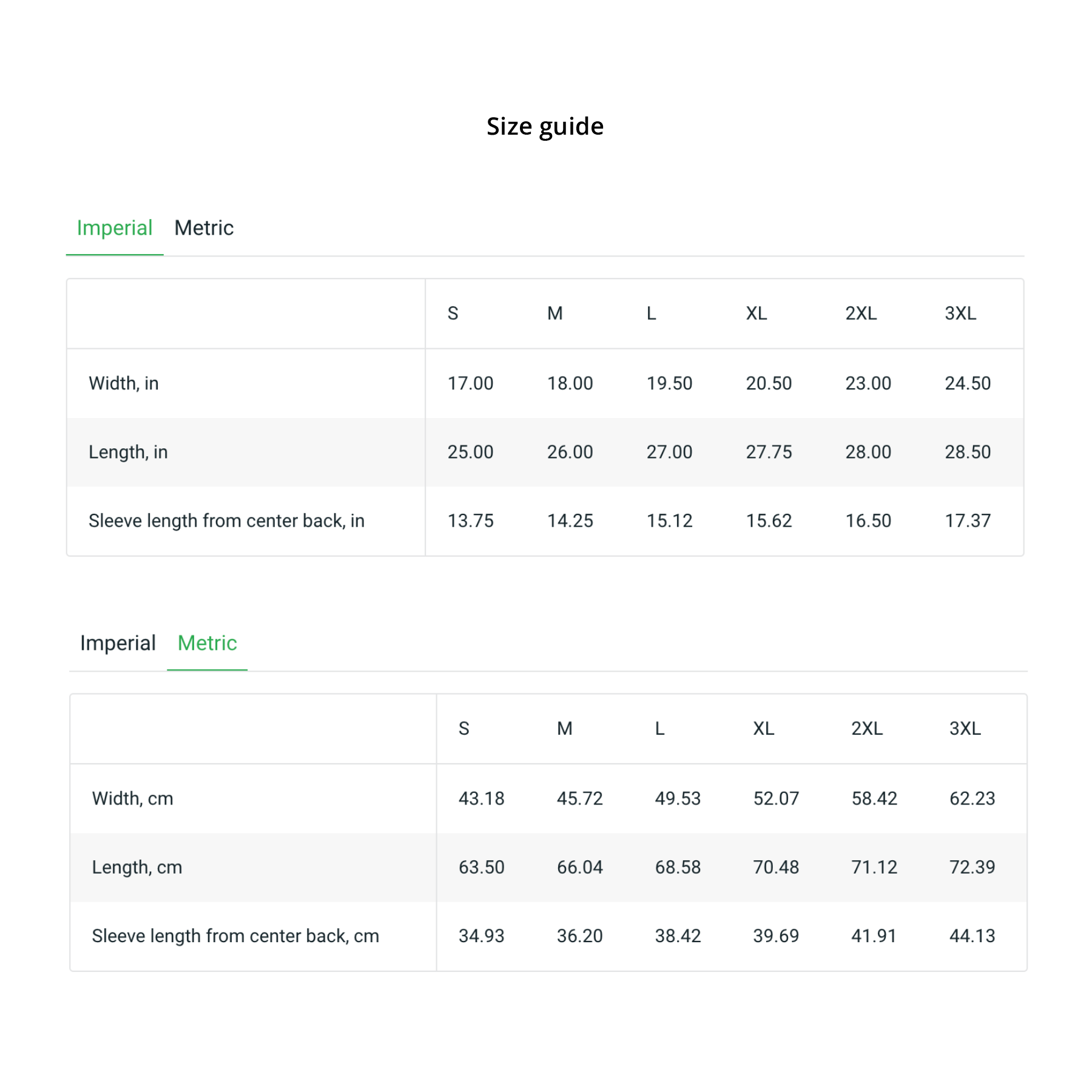Select the 44.13 sleeve length value
Screen dimensions: 1092x1092
click(x=972, y=936)
